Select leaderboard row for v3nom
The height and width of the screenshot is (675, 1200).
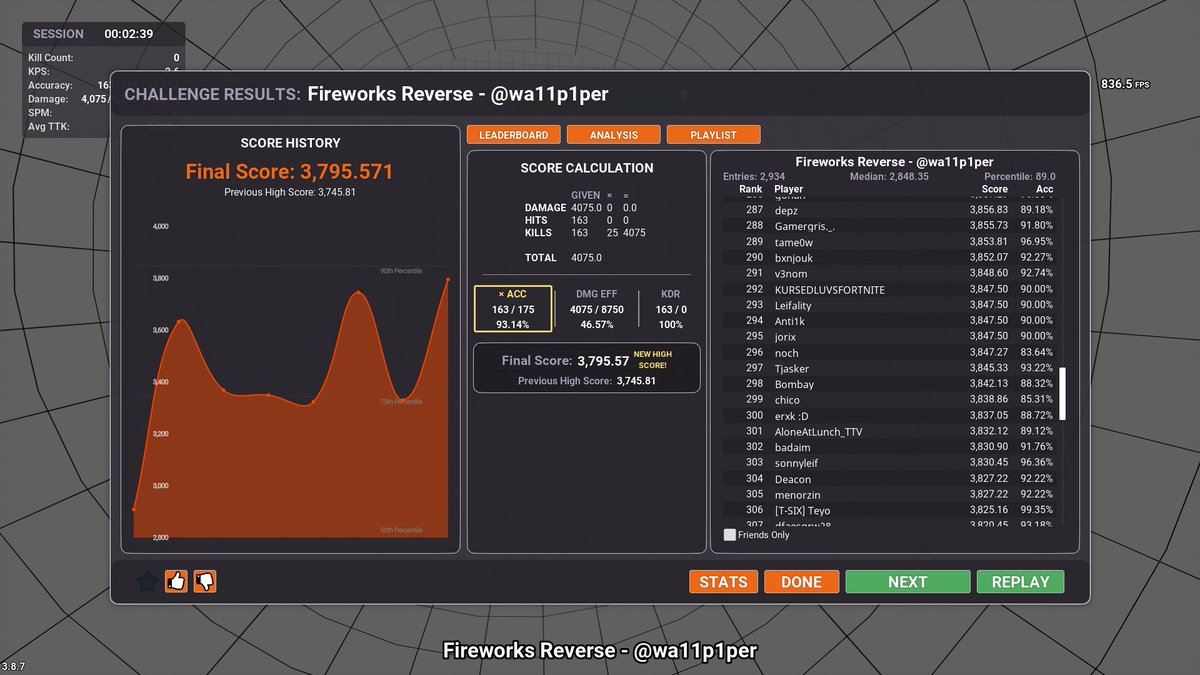pos(890,273)
